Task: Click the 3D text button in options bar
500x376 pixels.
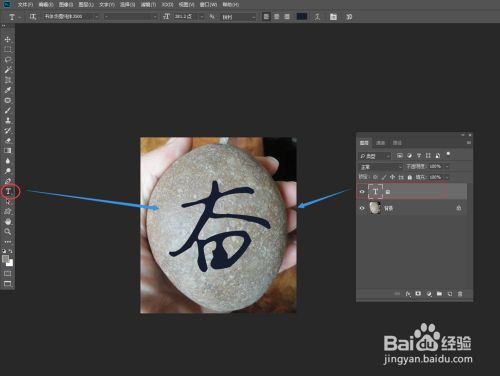Action: [x=349, y=17]
